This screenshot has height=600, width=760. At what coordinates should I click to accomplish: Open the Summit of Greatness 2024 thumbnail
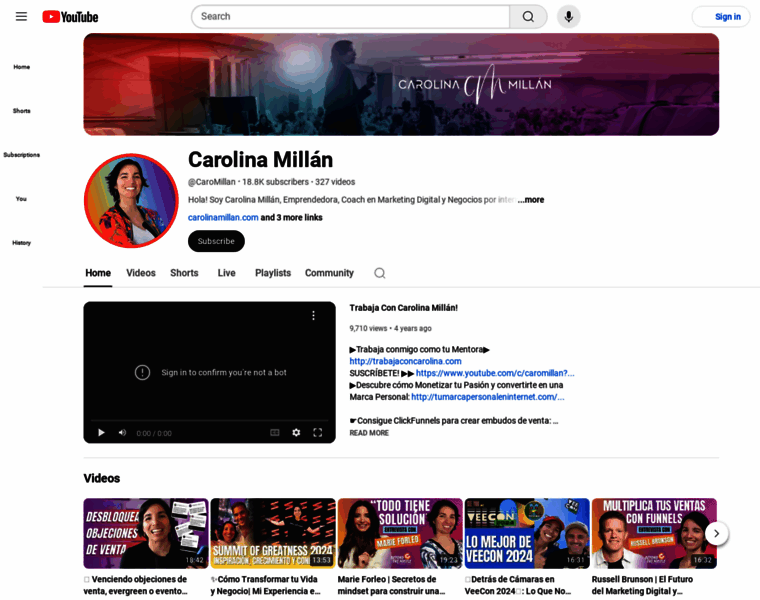tap(273, 533)
